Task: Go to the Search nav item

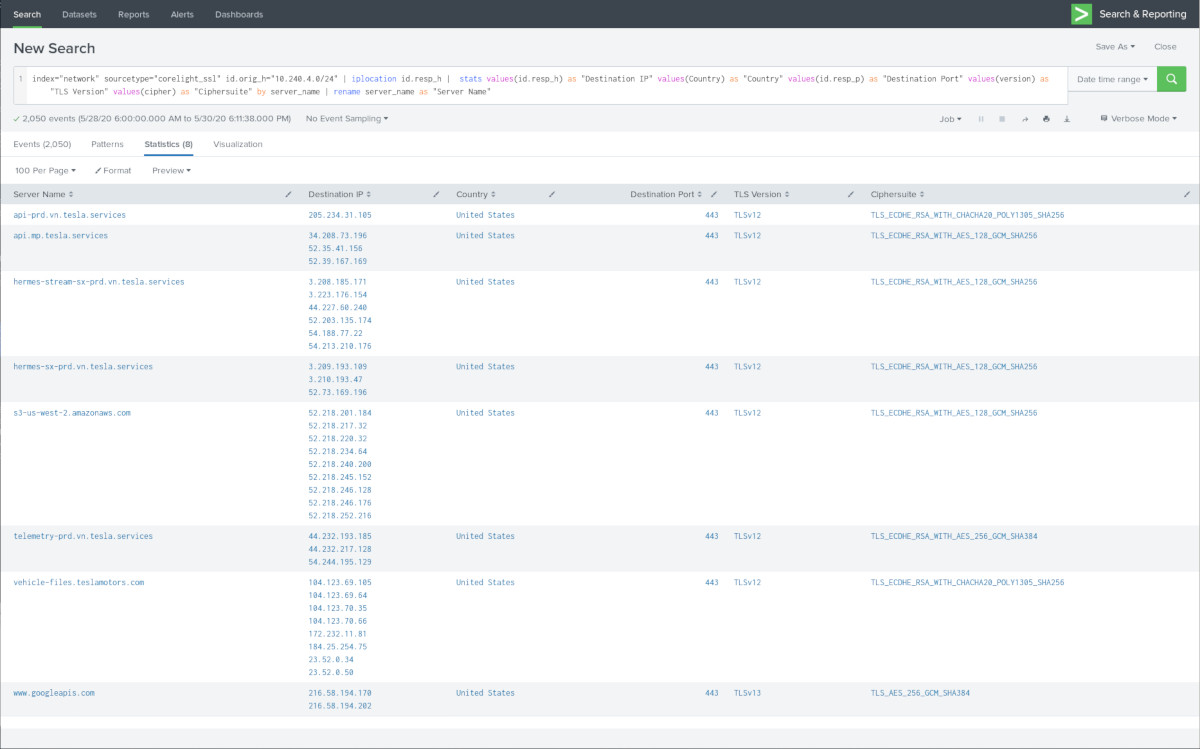Action: pos(27,15)
